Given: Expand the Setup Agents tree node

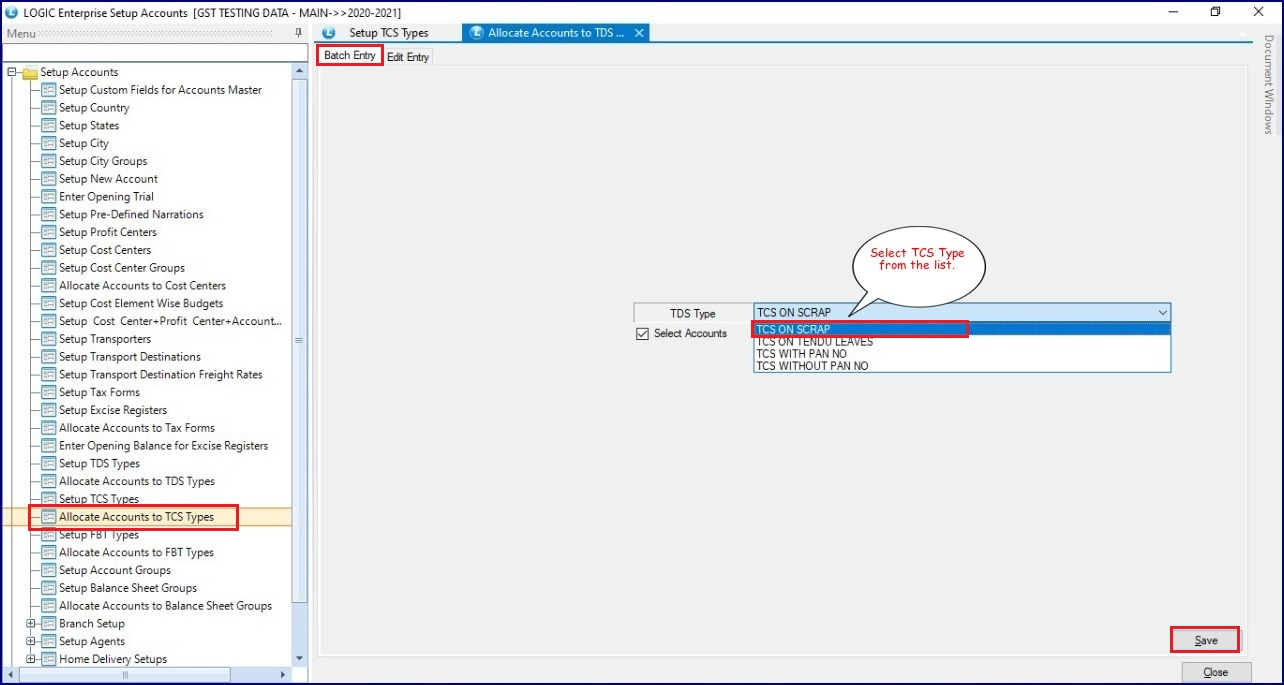Looking at the screenshot, I should (30, 642).
